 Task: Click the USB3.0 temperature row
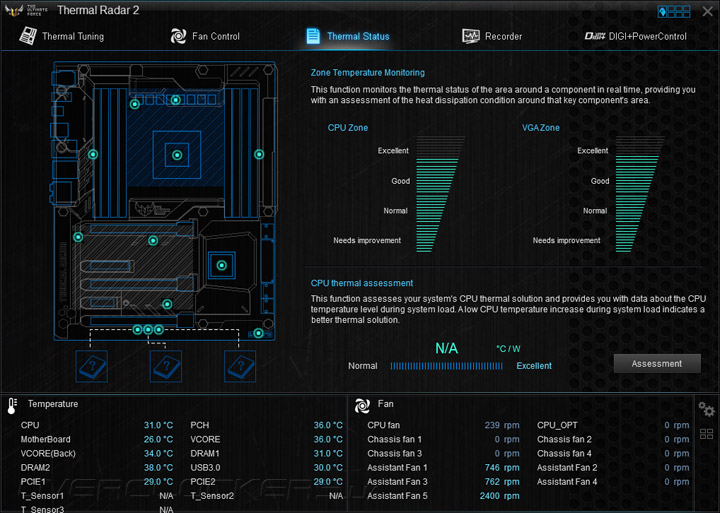pyautogui.click(x=266, y=468)
